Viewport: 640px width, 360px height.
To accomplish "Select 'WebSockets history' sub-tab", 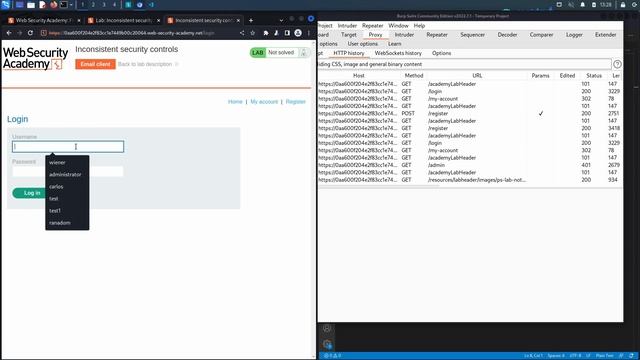I will pyautogui.click(x=398, y=53).
